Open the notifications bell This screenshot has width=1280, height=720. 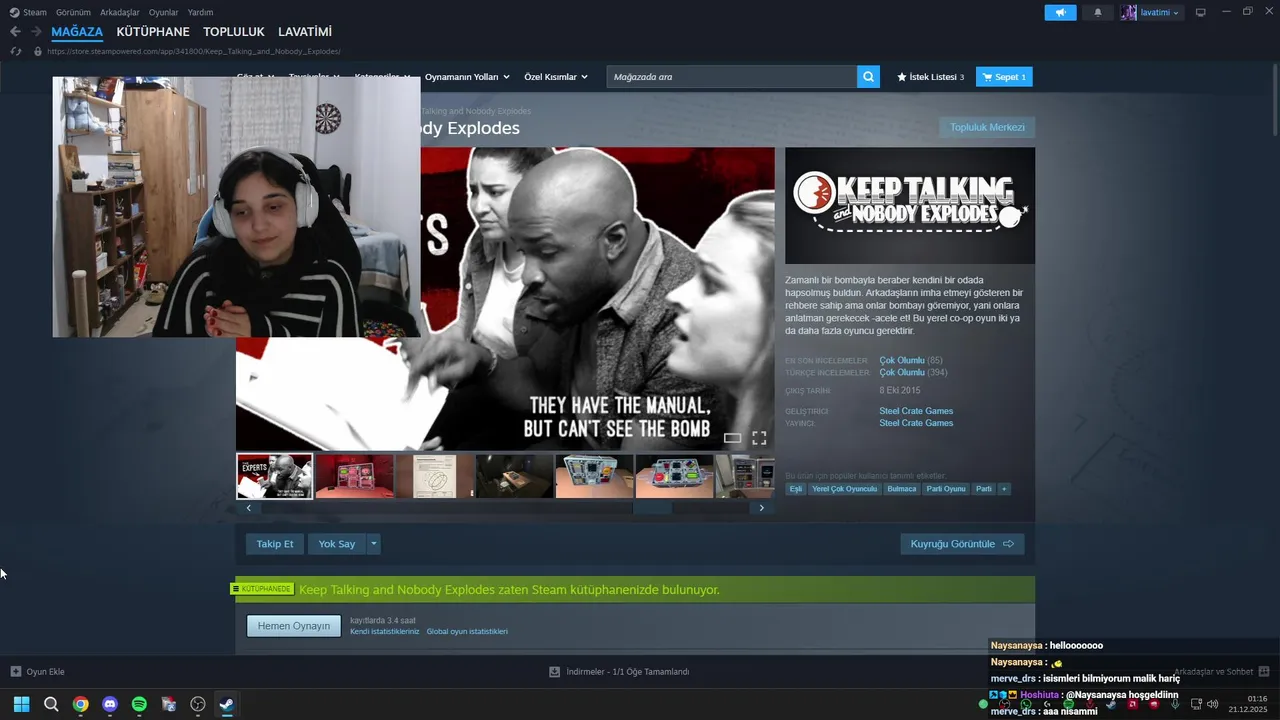[x=1098, y=12]
